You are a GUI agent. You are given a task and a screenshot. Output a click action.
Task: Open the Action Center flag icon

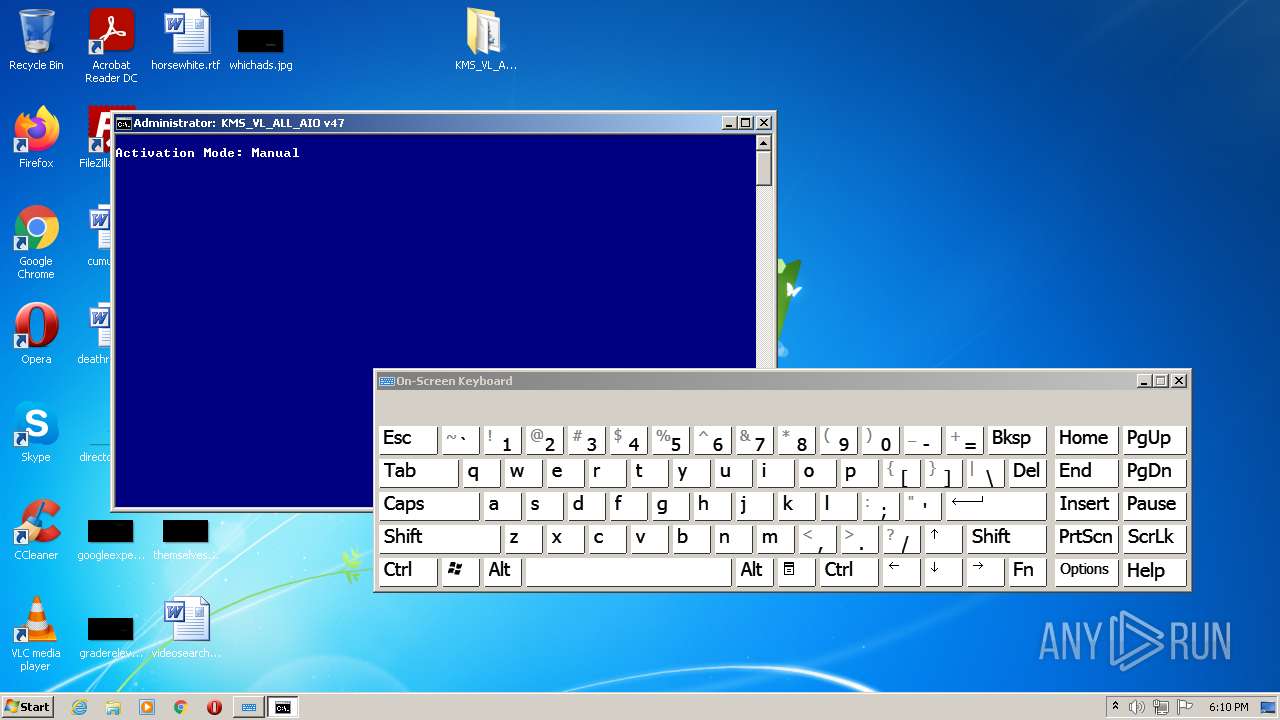pos(1185,707)
